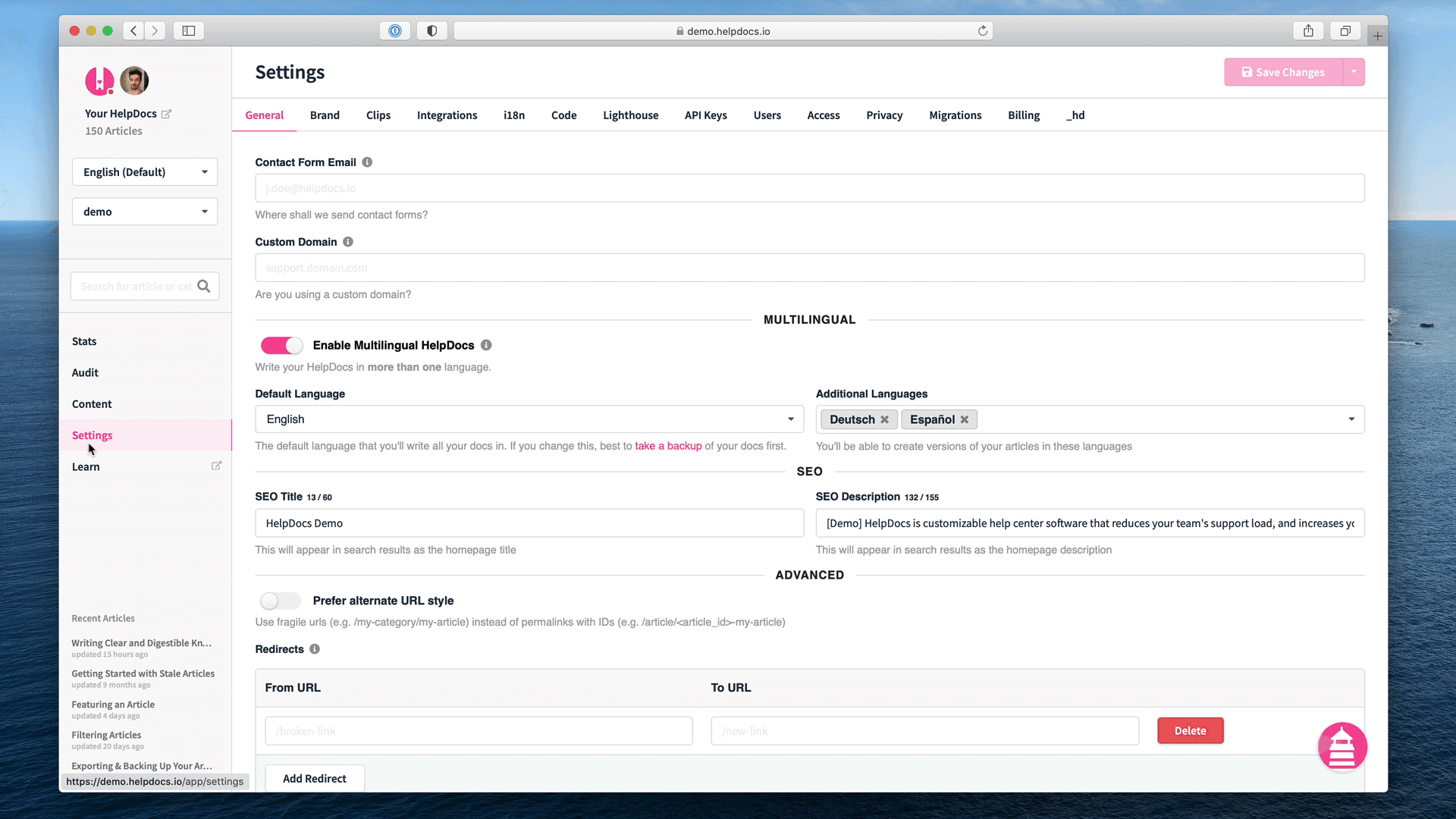The image size is (1456, 819).
Task: Open the Save Changes dropdown arrow
Action: click(x=1354, y=72)
